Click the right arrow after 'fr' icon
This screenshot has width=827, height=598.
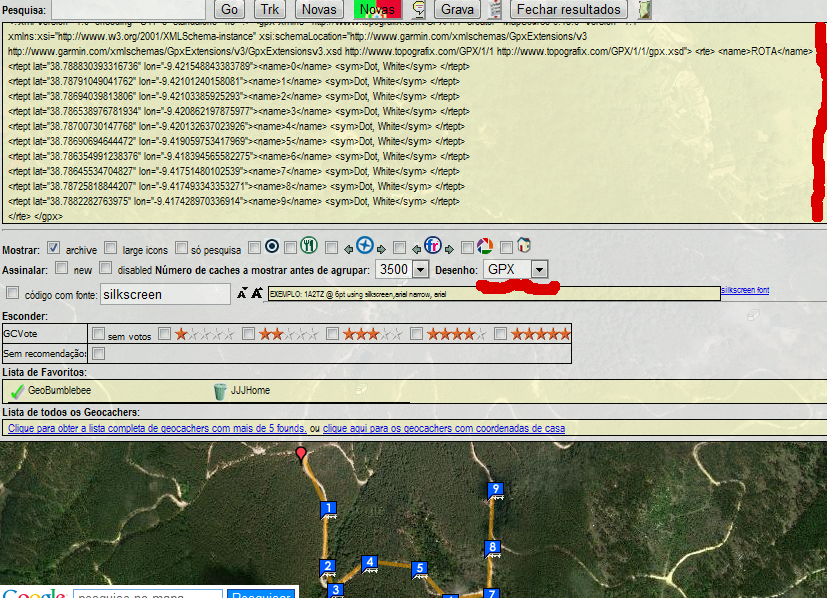point(449,249)
